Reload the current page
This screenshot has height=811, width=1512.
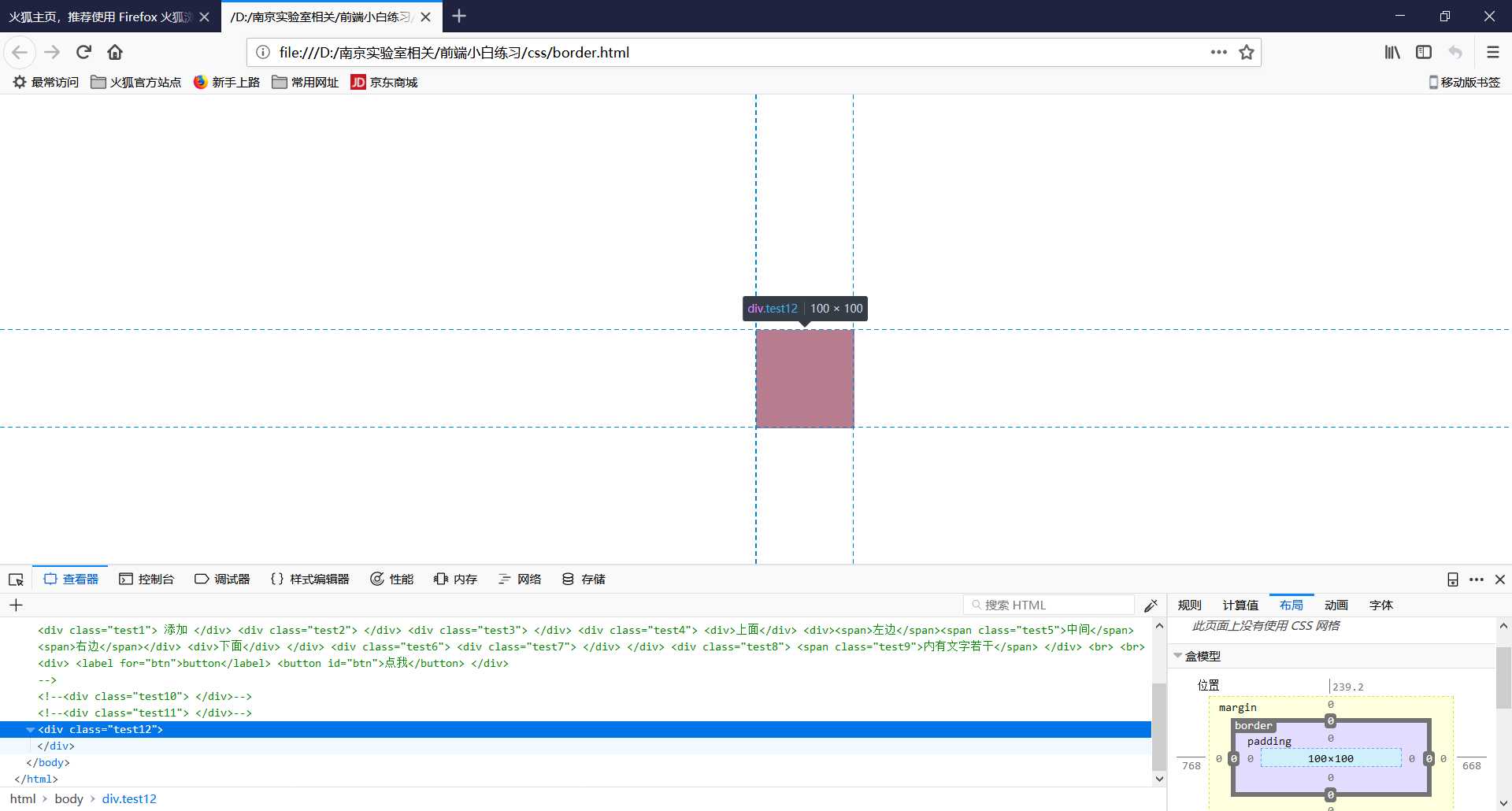tap(83, 52)
